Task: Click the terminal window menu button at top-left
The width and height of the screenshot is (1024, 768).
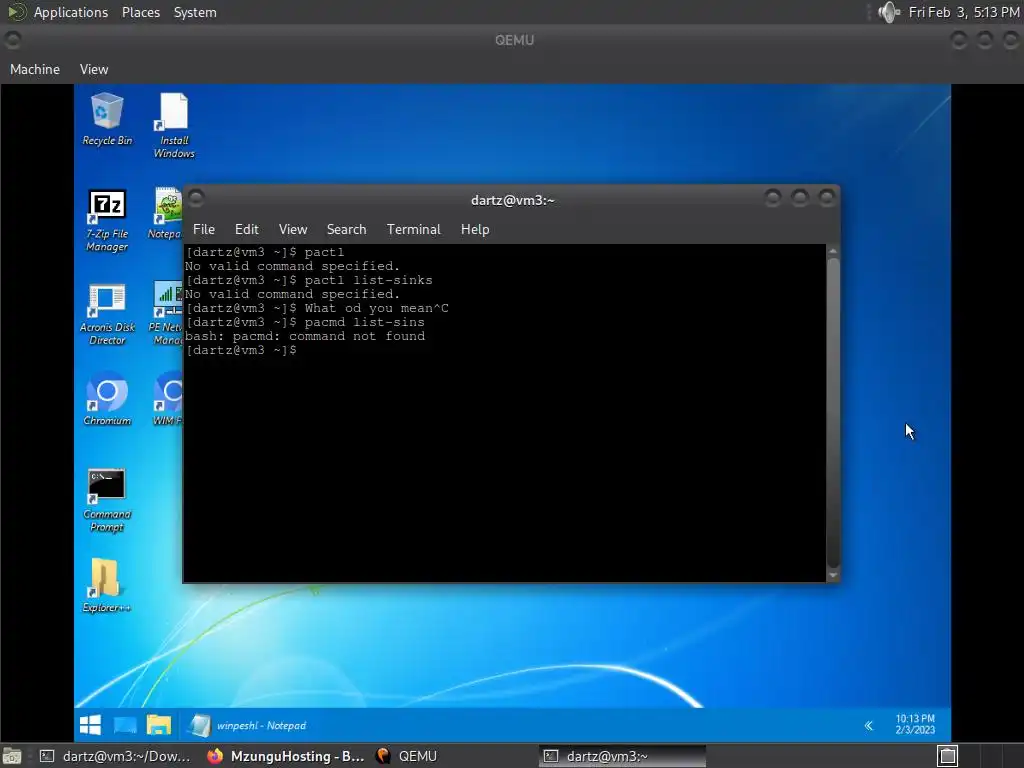Action: pyautogui.click(x=197, y=199)
